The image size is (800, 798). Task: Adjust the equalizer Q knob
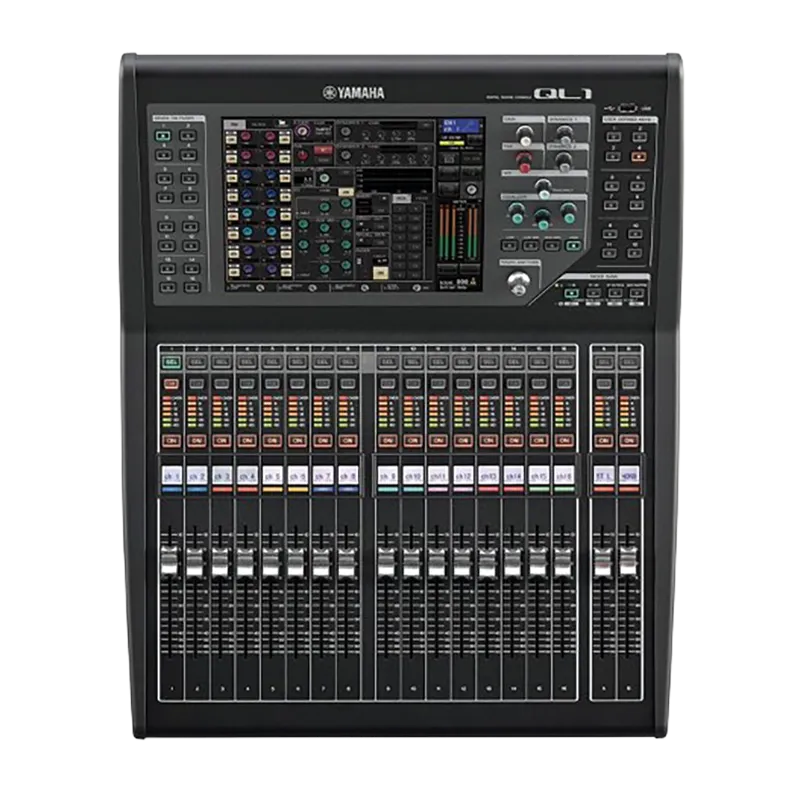point(516,212)
